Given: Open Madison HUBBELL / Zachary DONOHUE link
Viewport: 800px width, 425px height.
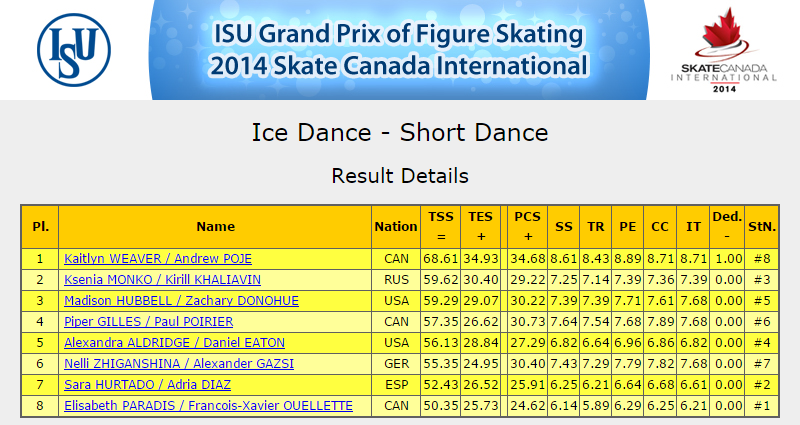Looking at the screenshot, I should 181,301.
